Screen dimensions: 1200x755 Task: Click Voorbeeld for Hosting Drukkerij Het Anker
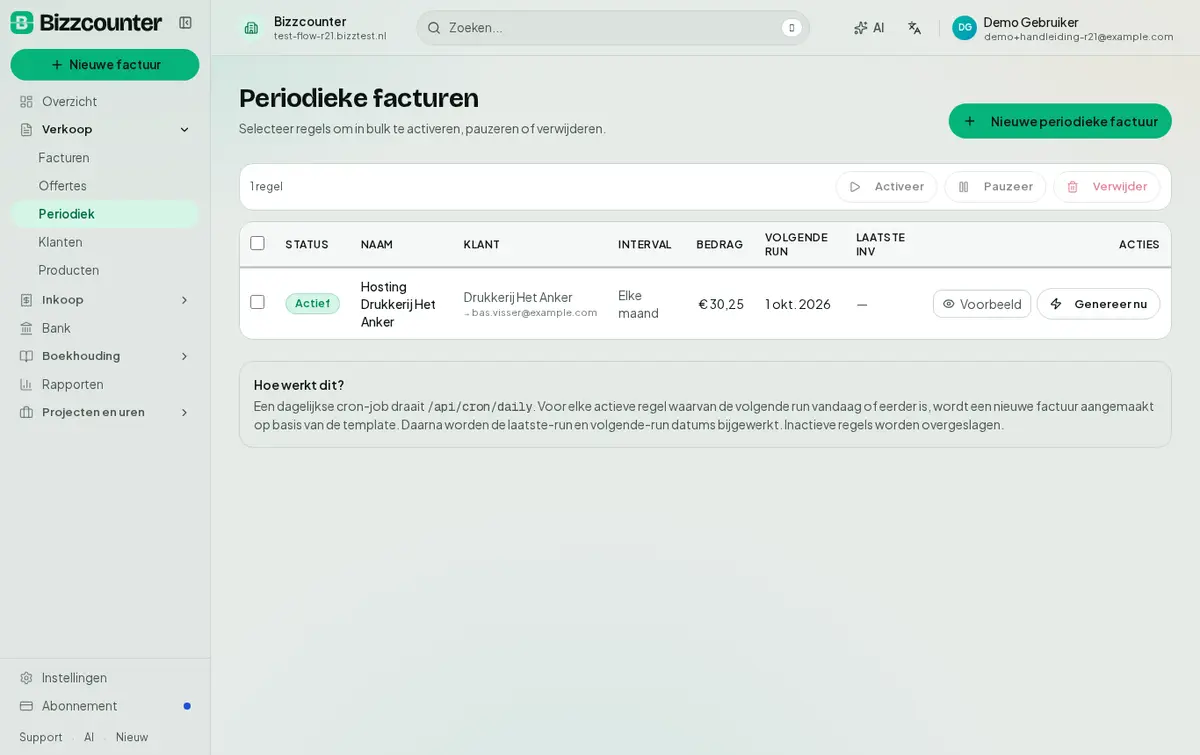pyautogui.click(x=982, y=304)
